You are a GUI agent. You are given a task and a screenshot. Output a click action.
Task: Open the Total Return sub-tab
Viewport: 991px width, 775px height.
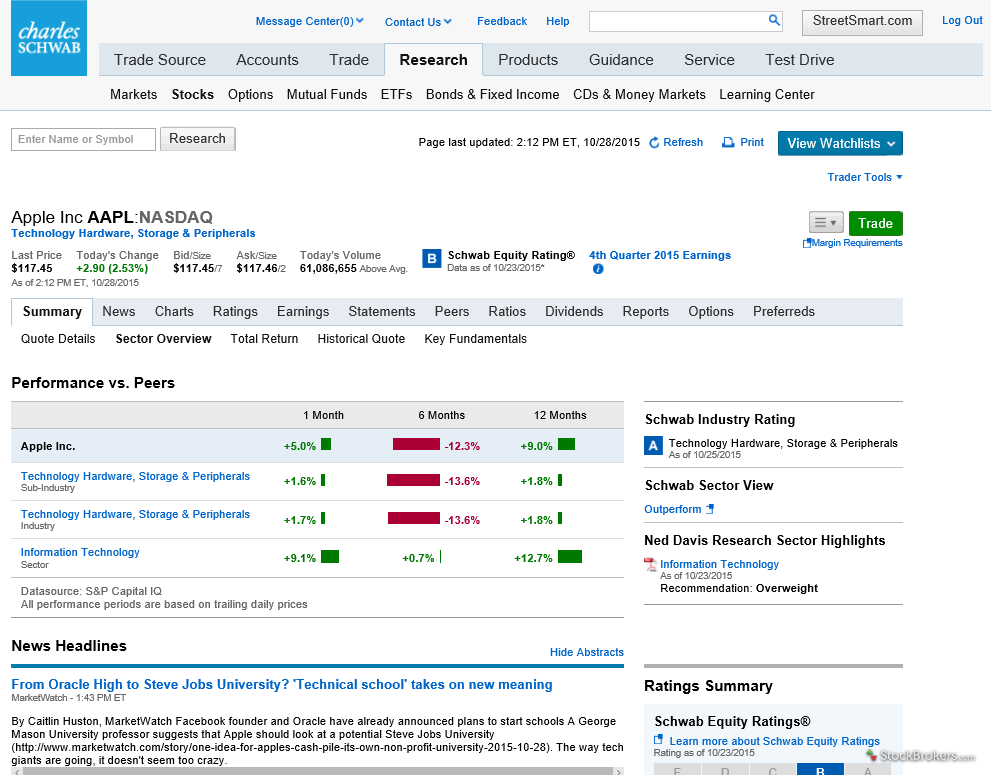(264, 339)
